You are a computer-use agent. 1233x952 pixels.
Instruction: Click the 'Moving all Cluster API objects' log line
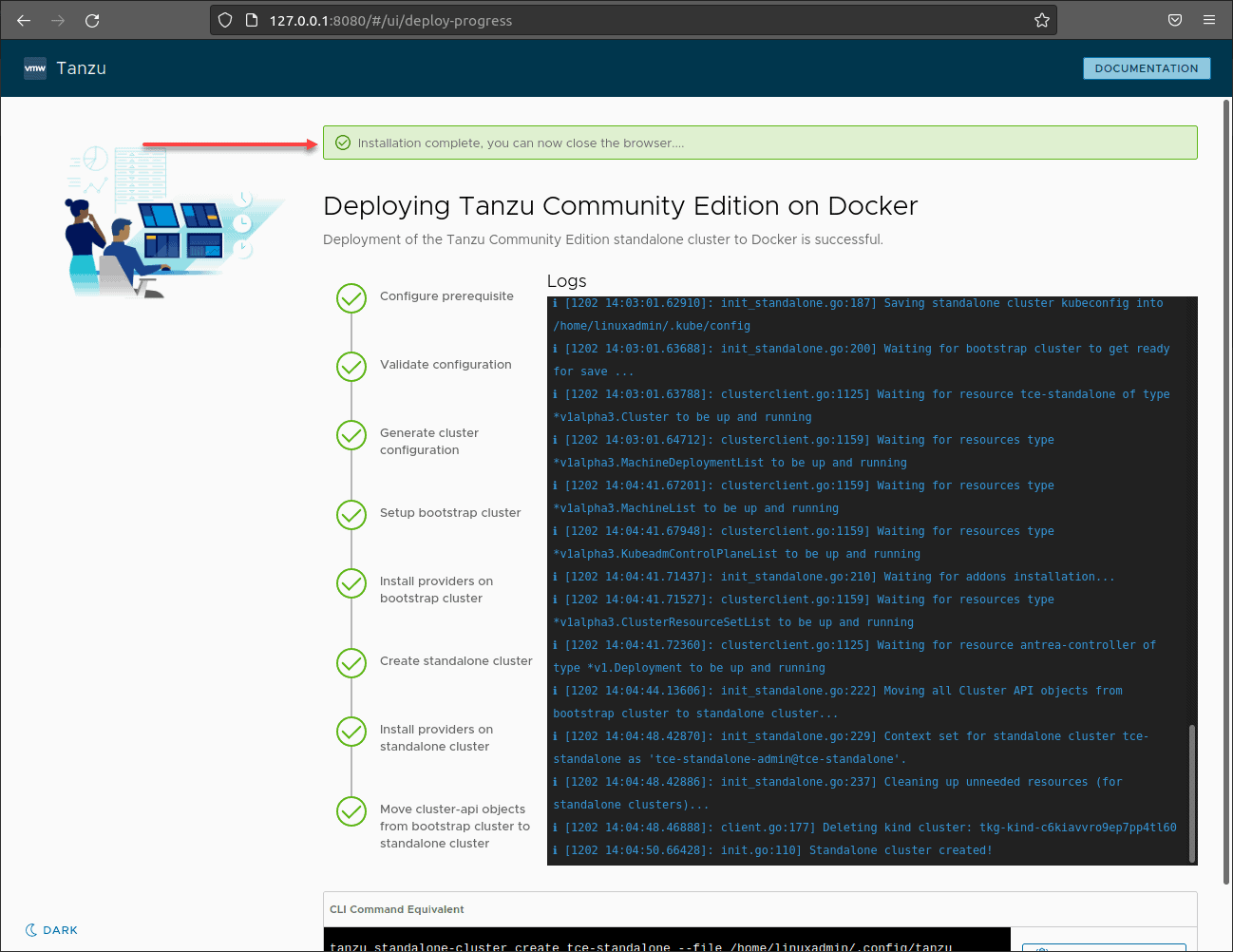(838, 702)
